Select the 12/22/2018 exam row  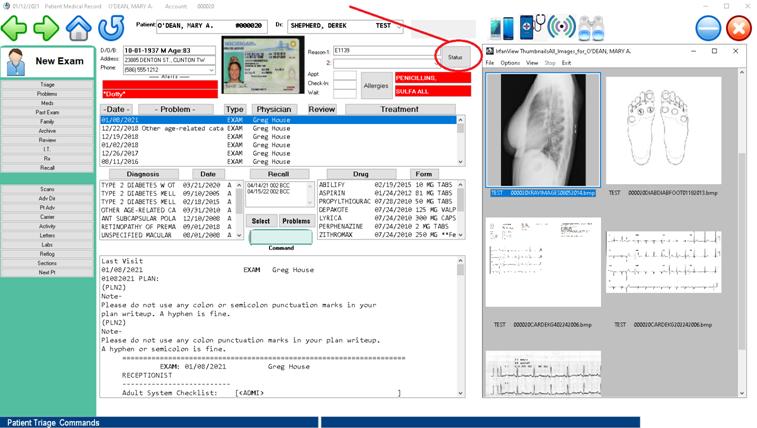(278, 129)
